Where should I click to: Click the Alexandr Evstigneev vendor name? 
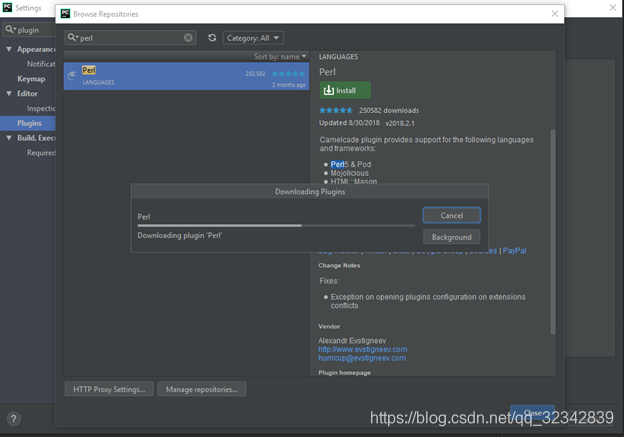(352, 341)
